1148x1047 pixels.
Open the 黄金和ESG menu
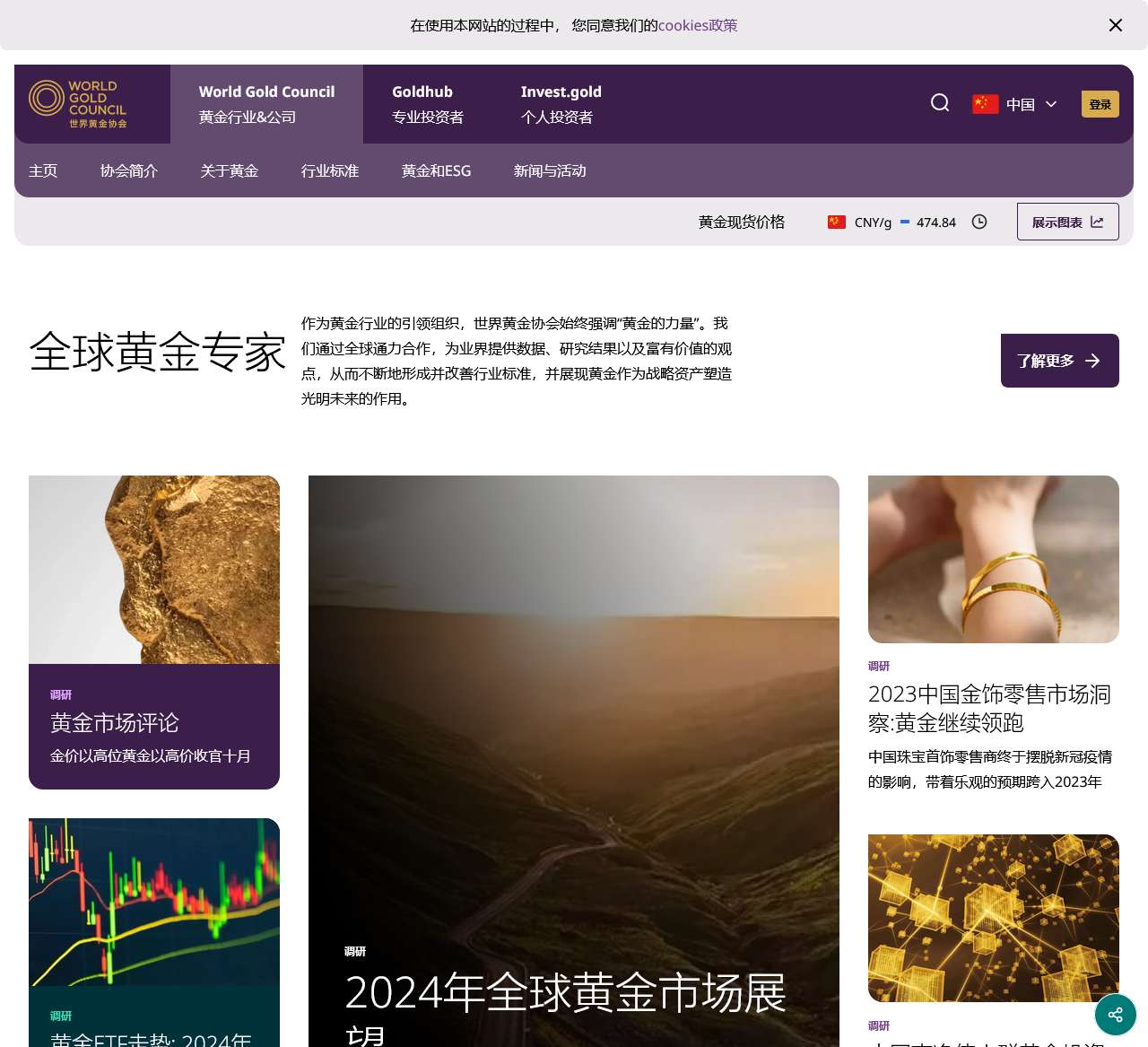tap(436, 170)
